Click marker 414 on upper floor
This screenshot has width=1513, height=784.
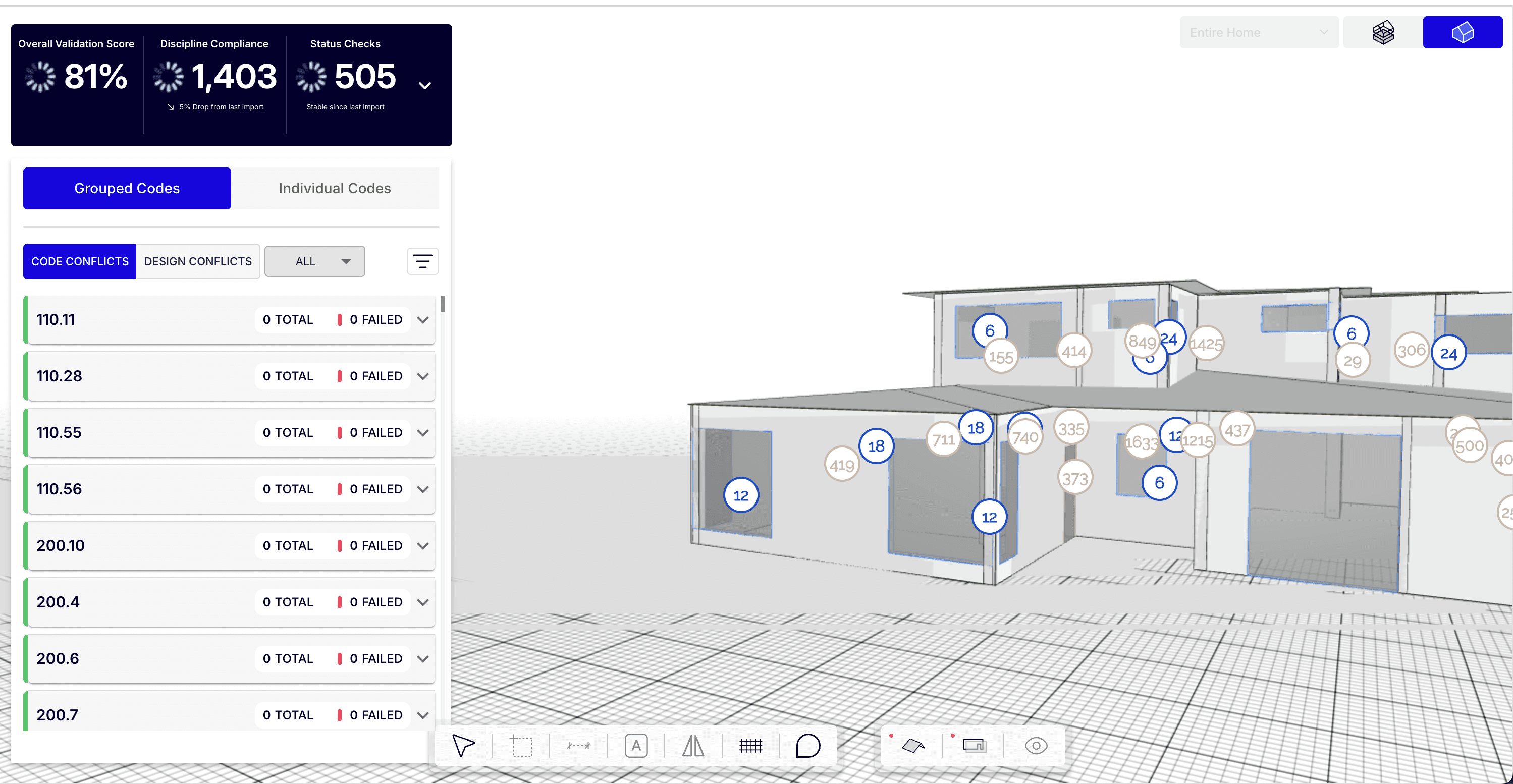click(x=1073, y=351)
